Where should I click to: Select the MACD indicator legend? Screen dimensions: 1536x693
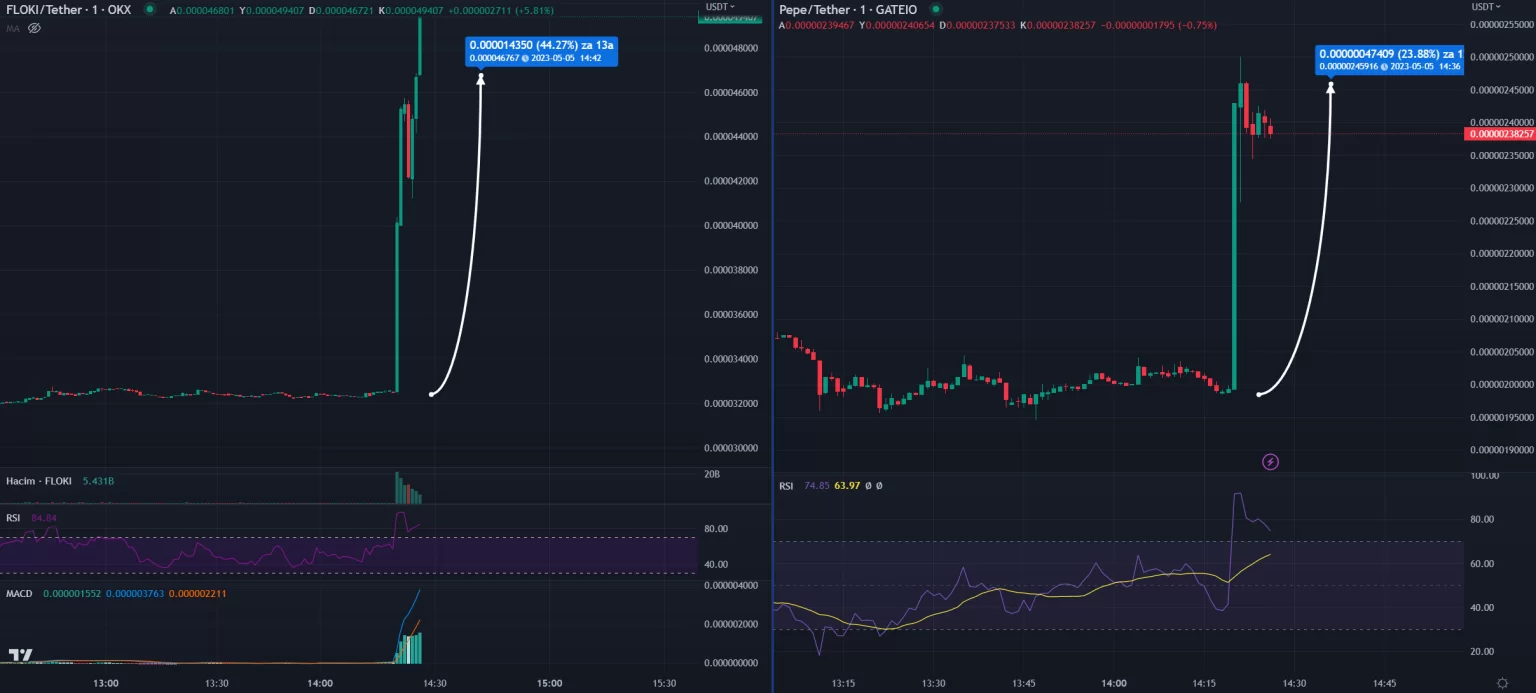pos(19,594)
